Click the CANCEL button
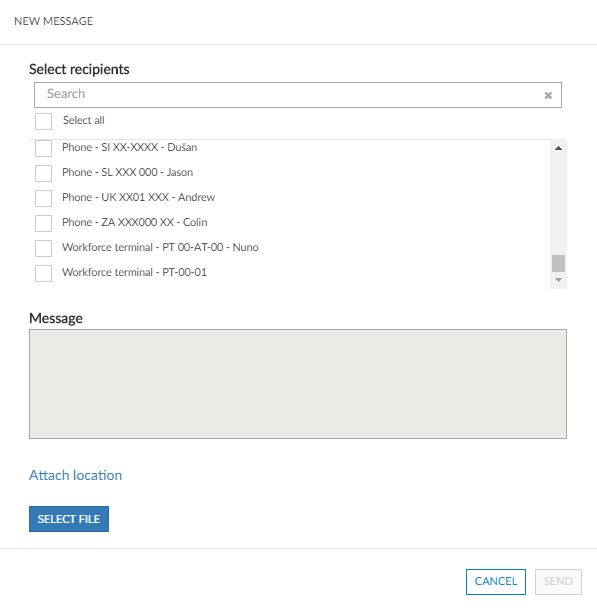The height and width of the screenshot is (610, 597). click(496, 582)
